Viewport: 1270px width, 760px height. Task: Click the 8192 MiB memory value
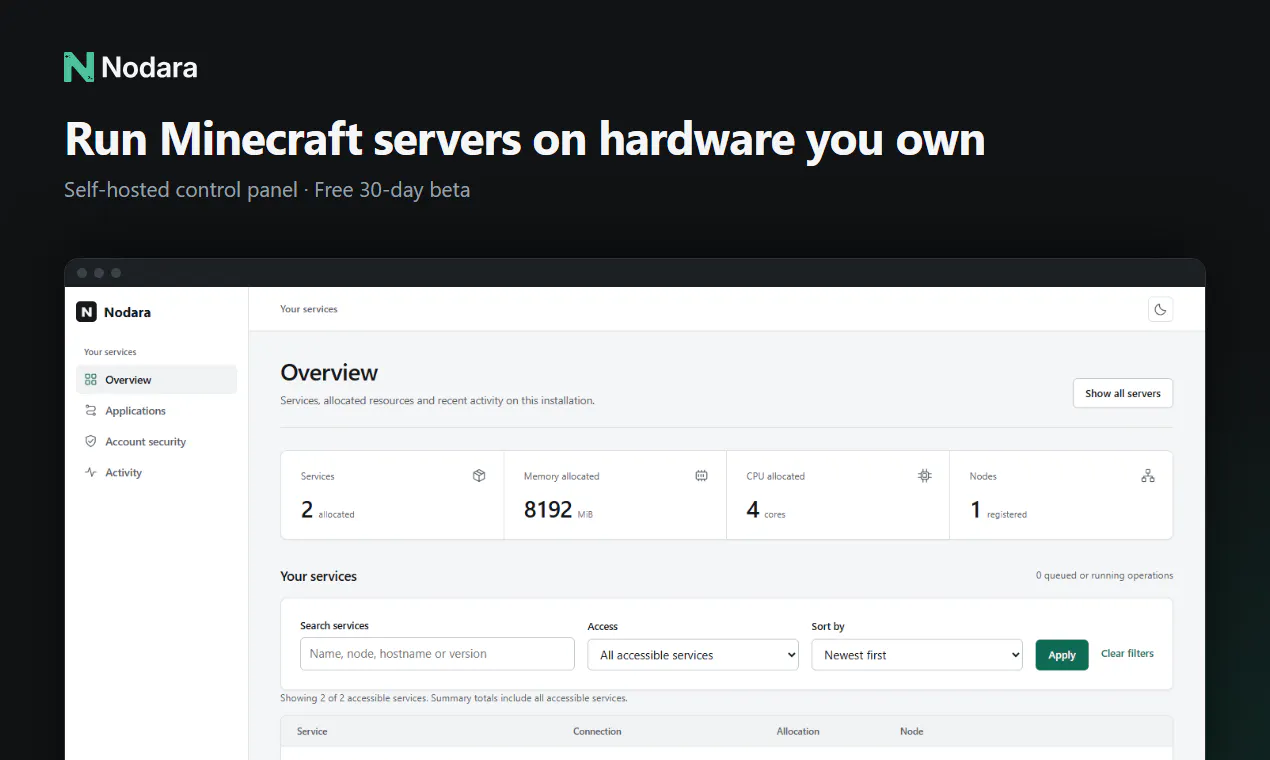click(558, 510)
